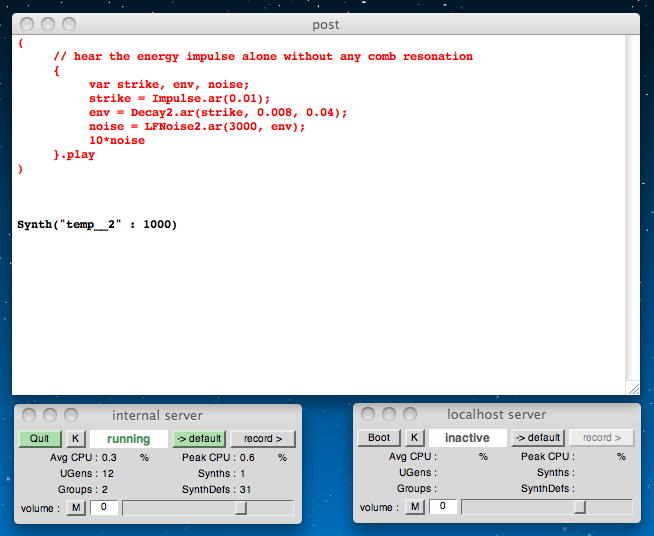Image resolution: width=654 pixels, height=536 pixels.
Task: Click 'Groups : 2' in internal server
Action: point(83,489)
